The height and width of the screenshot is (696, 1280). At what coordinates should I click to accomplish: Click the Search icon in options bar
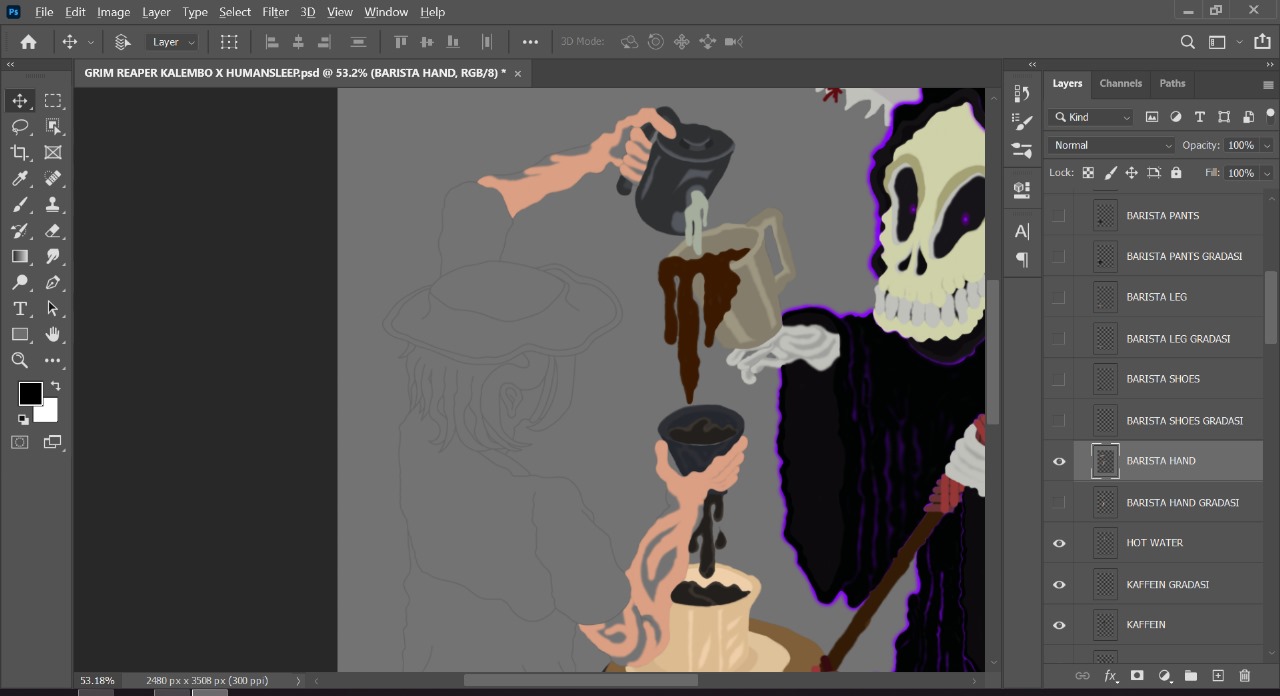[1187, 42]
